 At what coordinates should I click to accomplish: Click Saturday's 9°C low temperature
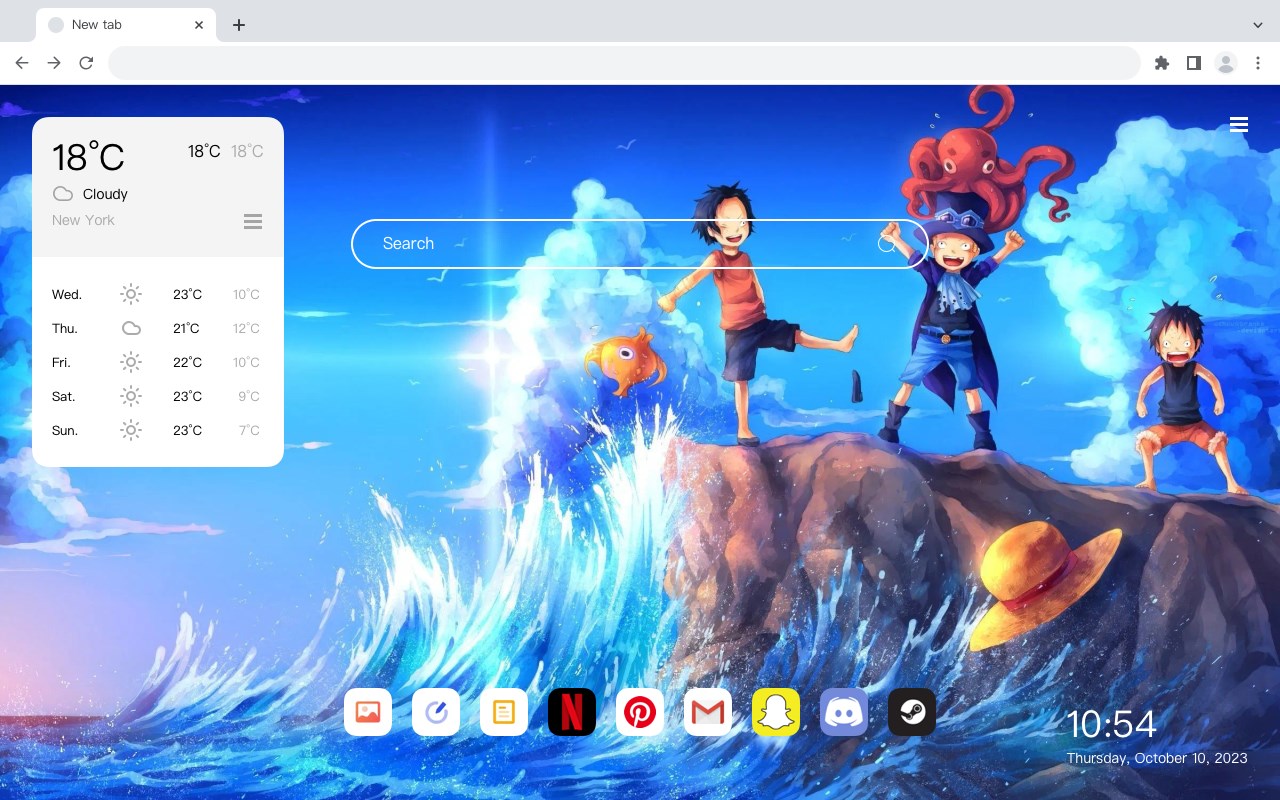pos(249,397)
